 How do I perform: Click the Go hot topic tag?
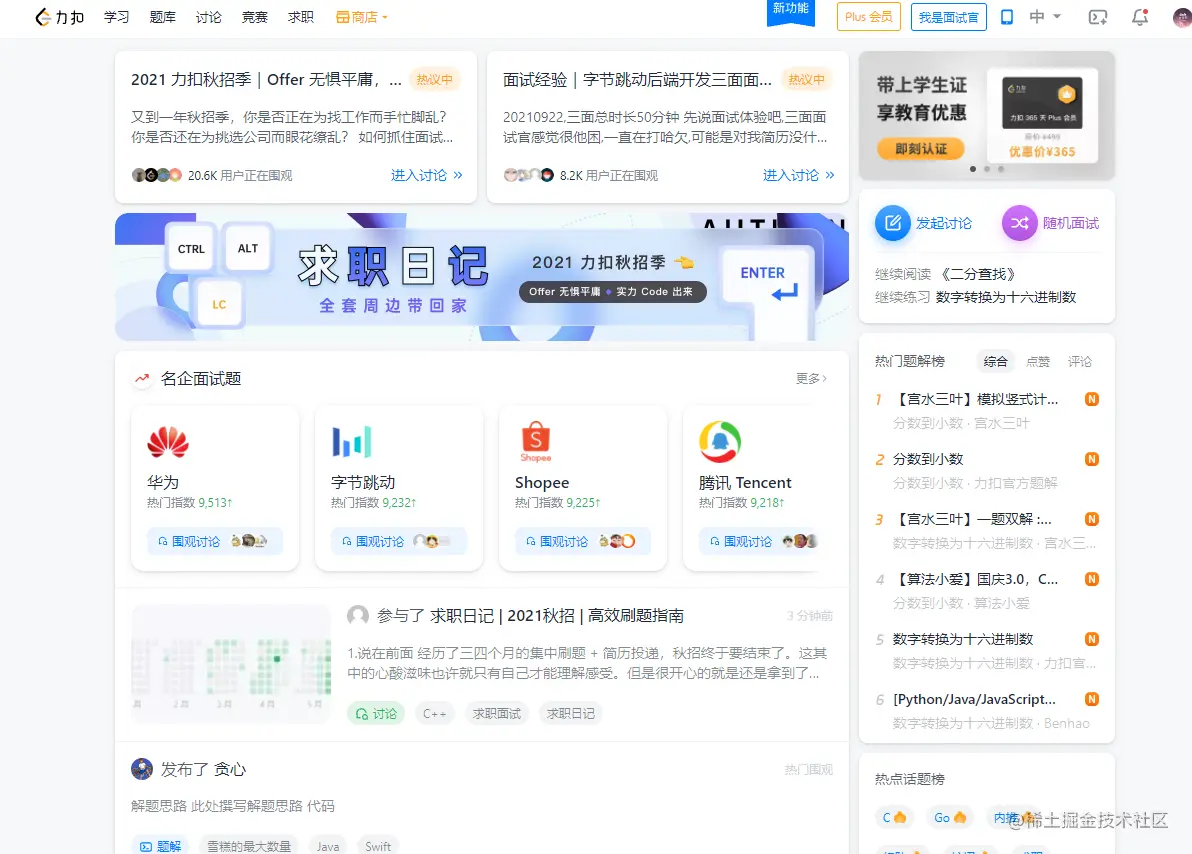click(x=949, y=817)
